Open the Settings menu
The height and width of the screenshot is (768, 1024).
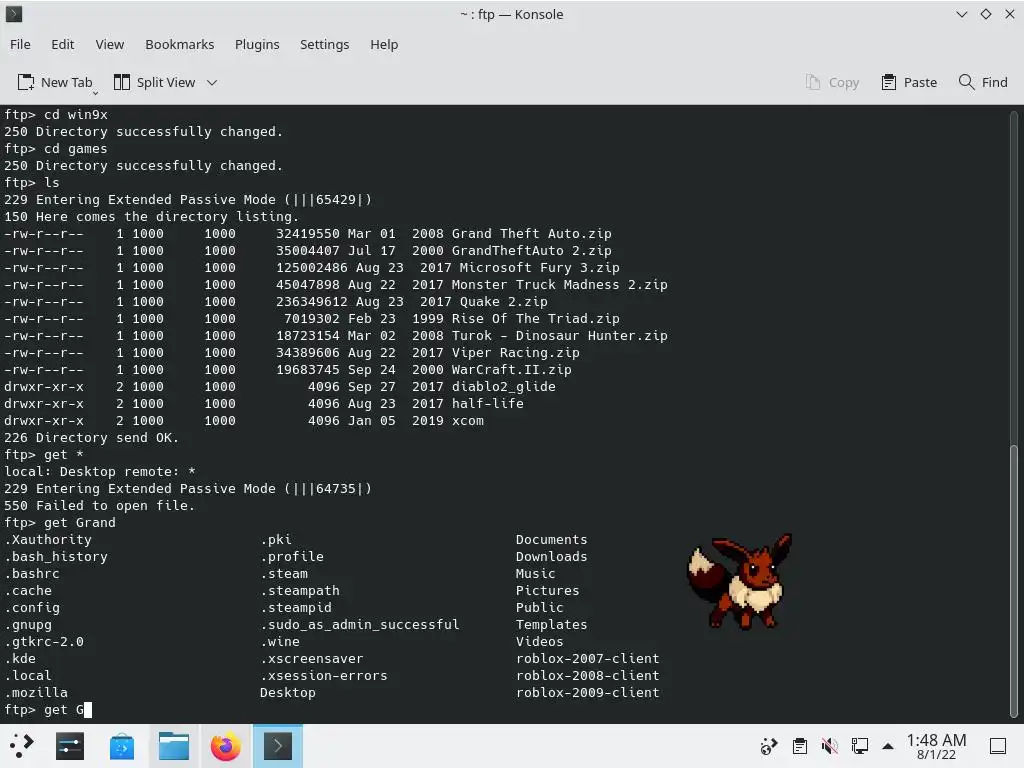pos(324,44)
